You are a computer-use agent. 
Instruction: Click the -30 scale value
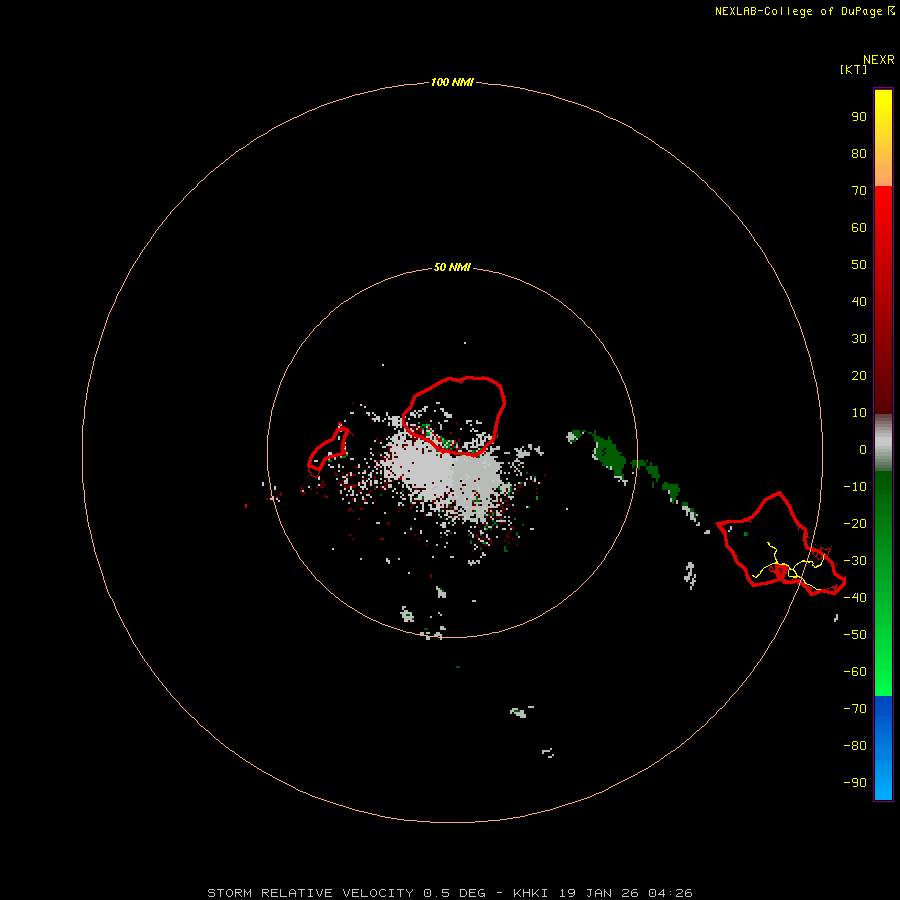click(855, 561)
